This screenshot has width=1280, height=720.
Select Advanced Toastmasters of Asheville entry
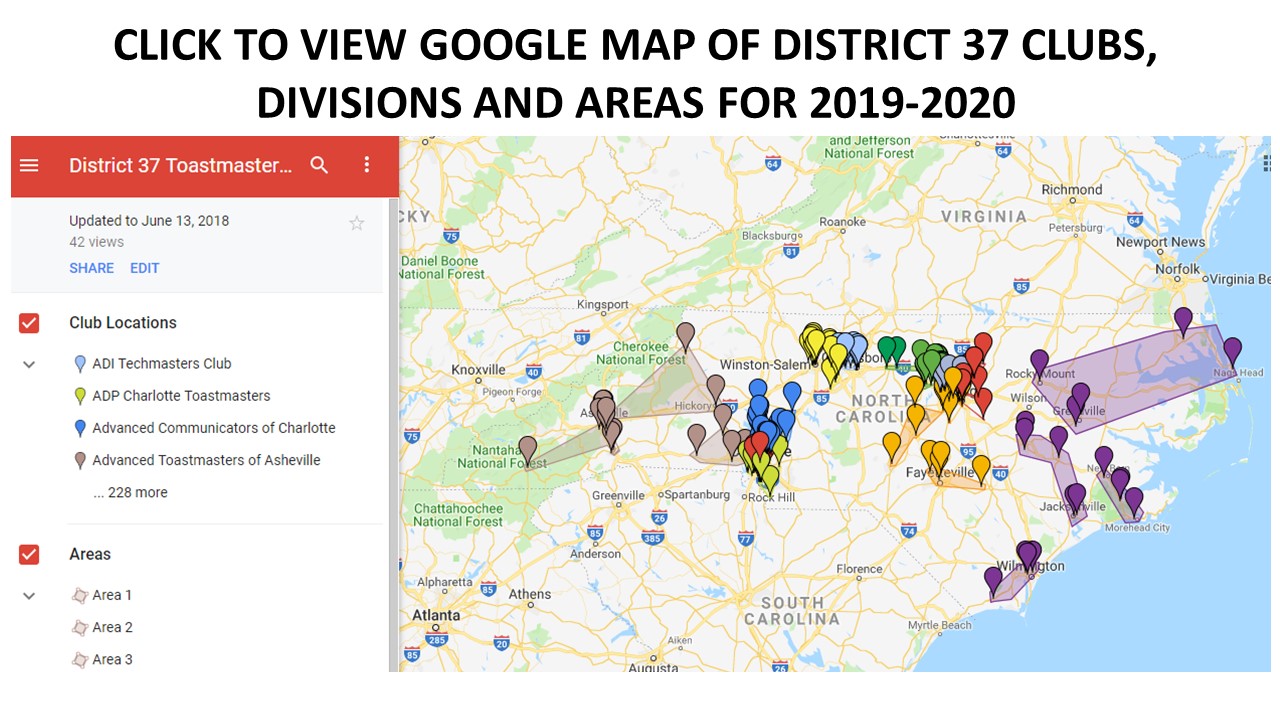206,460
